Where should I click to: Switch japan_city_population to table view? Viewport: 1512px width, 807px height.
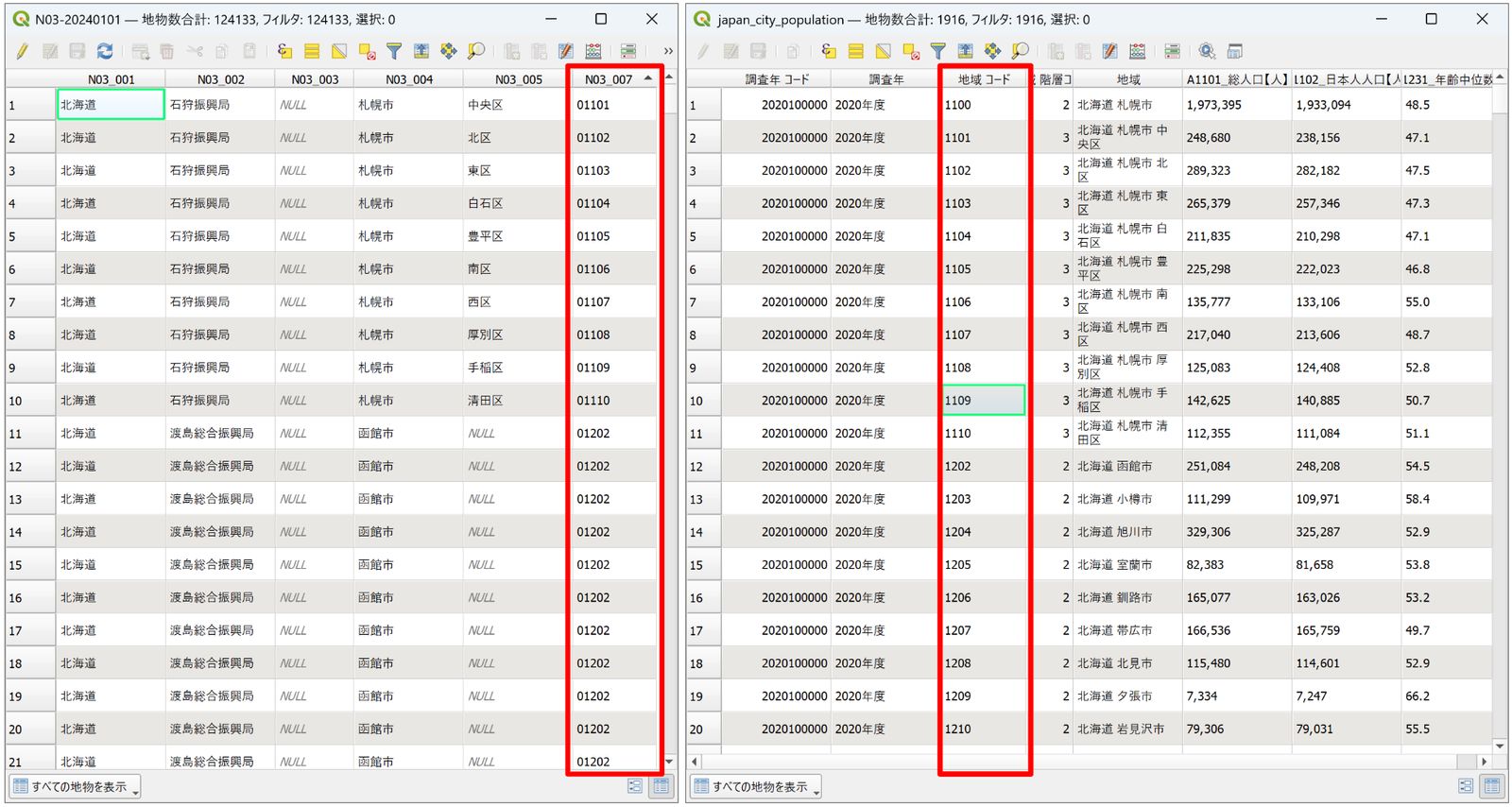pyautogui.click(x=1492, y=786)
